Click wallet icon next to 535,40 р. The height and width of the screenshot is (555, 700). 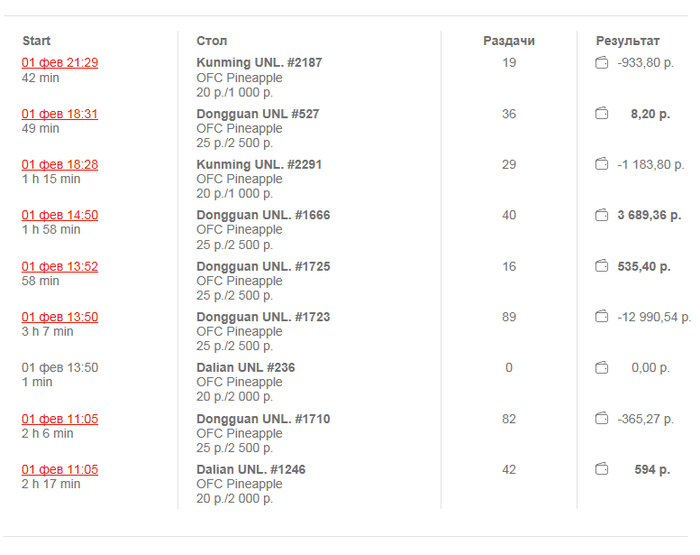click(x=602, y=266)
